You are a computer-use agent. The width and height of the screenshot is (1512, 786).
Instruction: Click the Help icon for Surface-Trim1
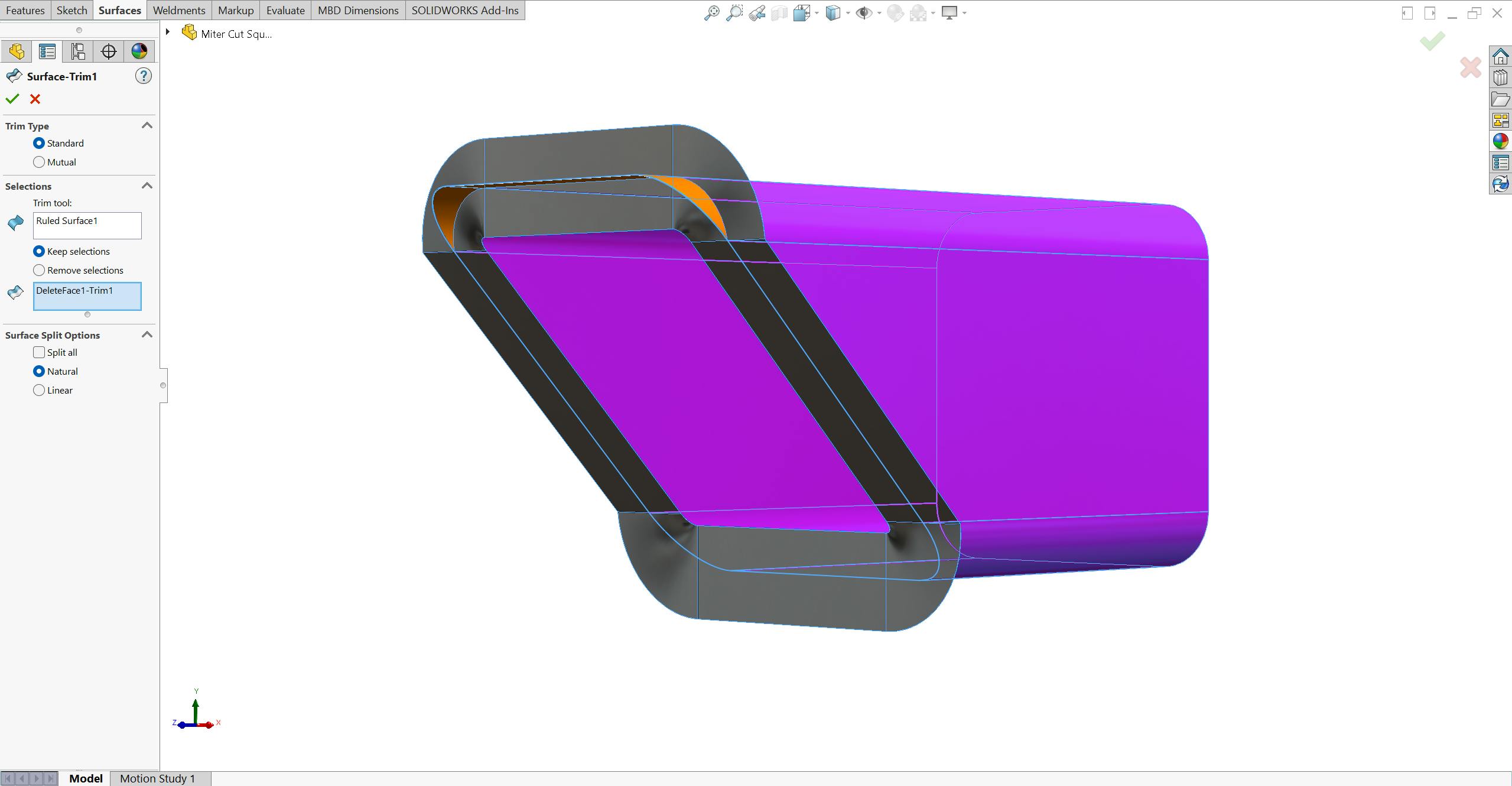(x=144, y=76)
